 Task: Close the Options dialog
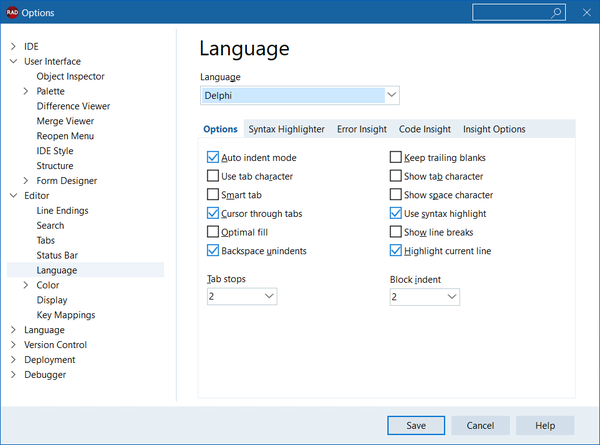pos(587,13)
